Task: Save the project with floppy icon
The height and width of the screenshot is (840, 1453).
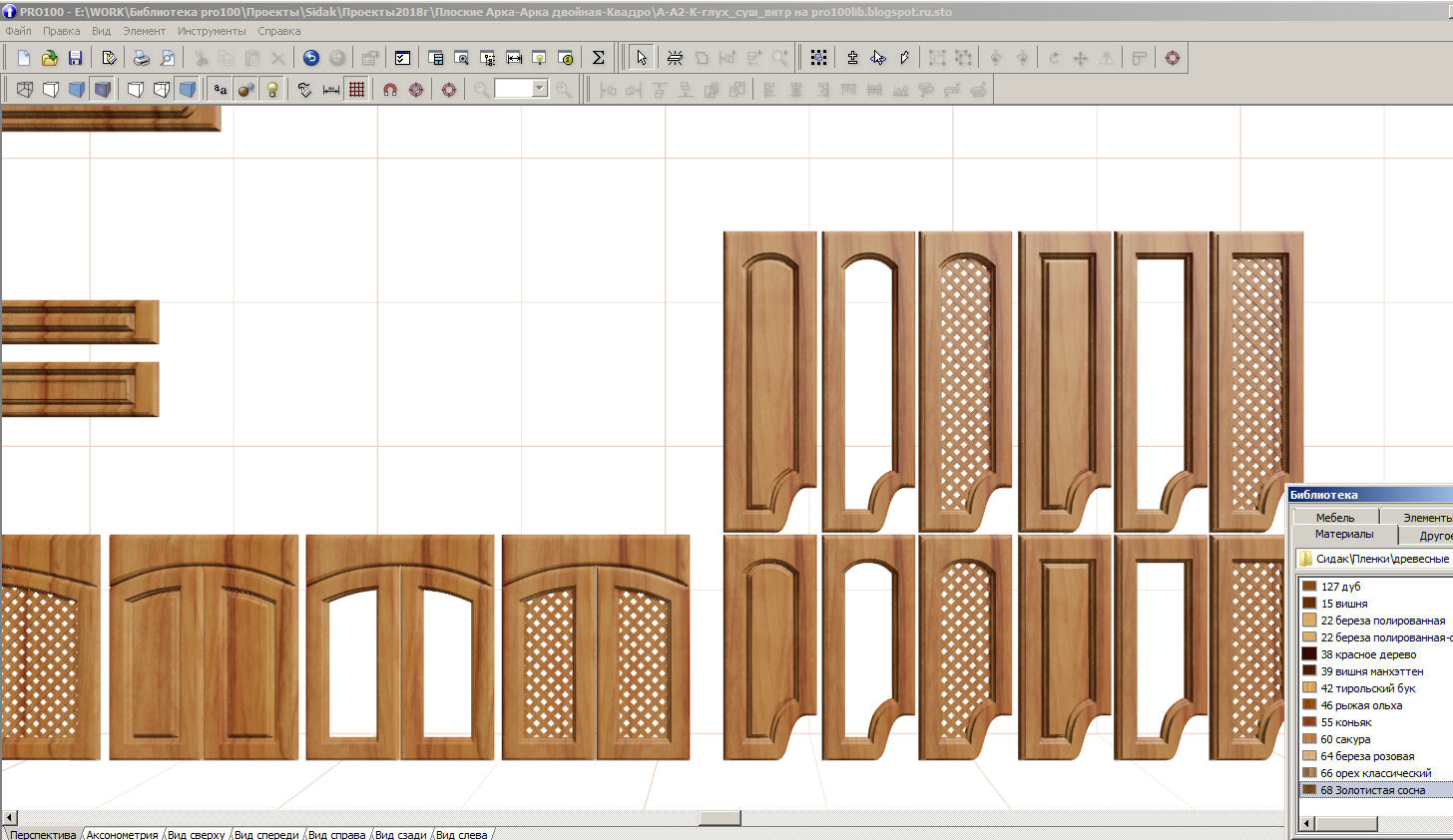Action: pyautogui.click(x=75, y=58)
